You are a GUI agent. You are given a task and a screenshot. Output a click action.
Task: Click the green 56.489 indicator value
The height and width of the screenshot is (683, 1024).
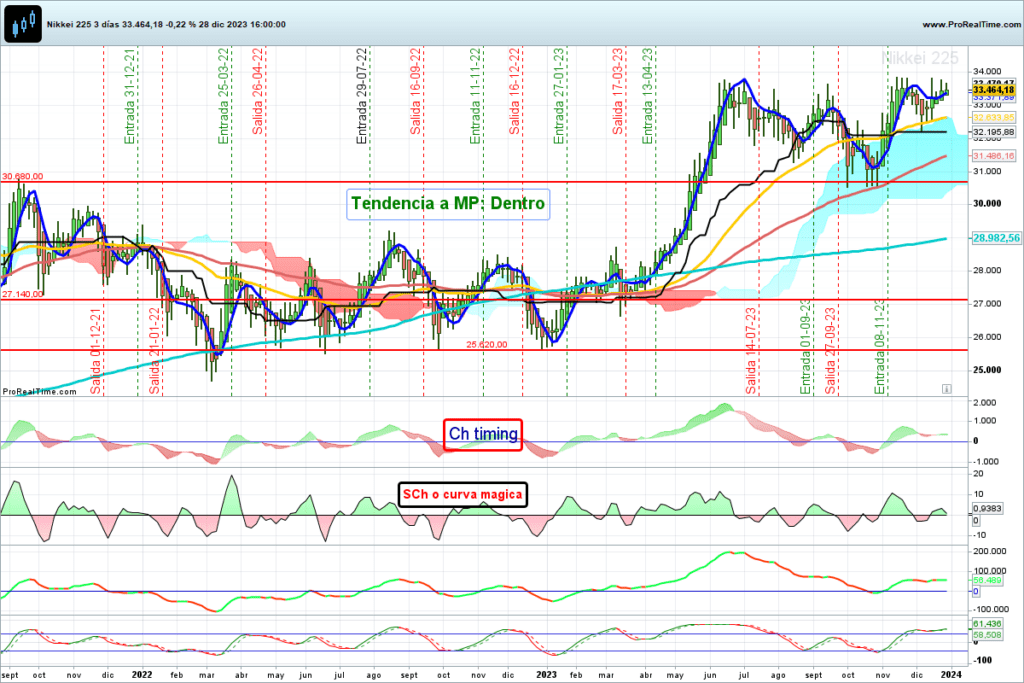click(987, 580)
